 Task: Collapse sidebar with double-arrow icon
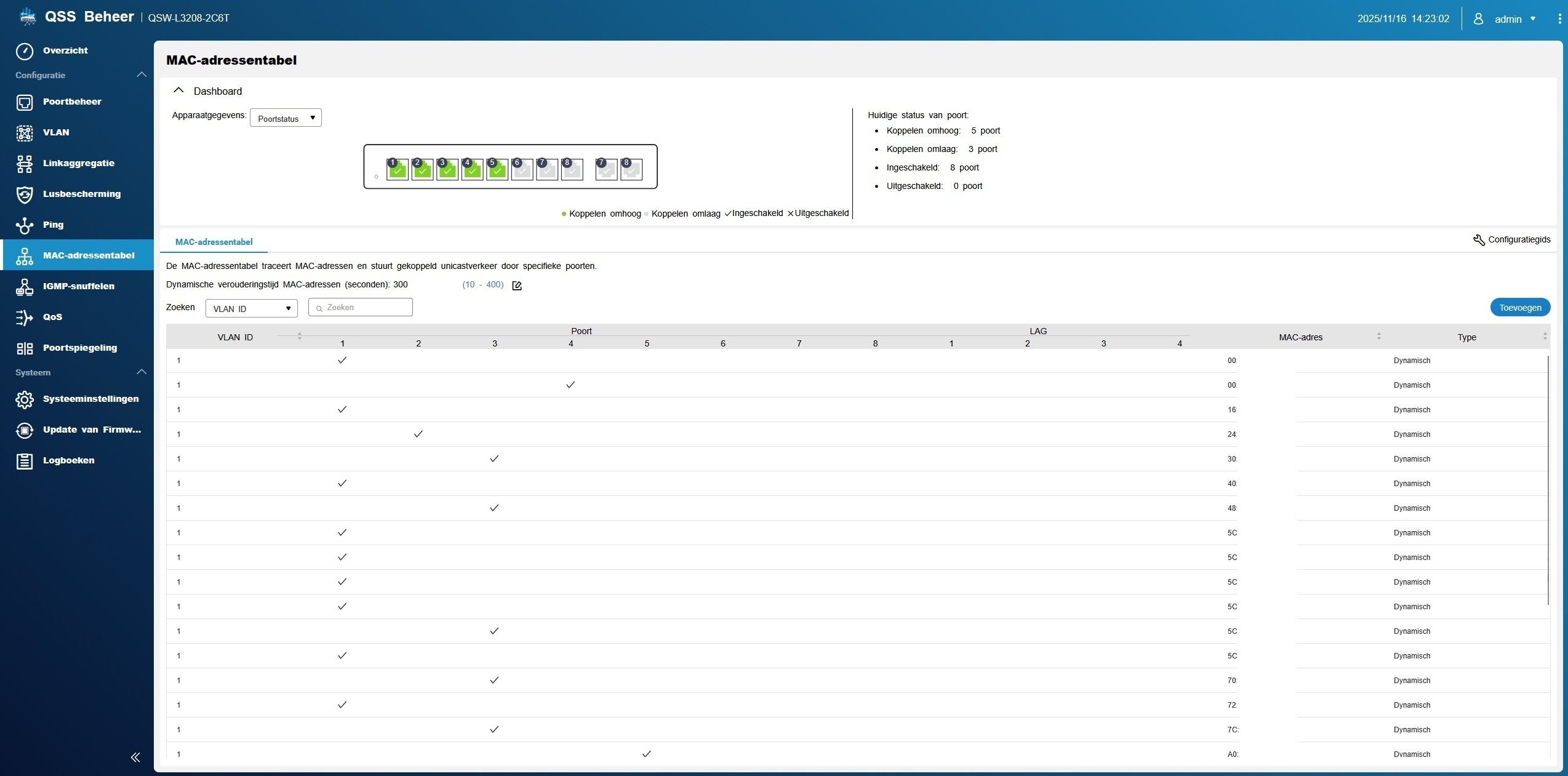coord(135,758)
